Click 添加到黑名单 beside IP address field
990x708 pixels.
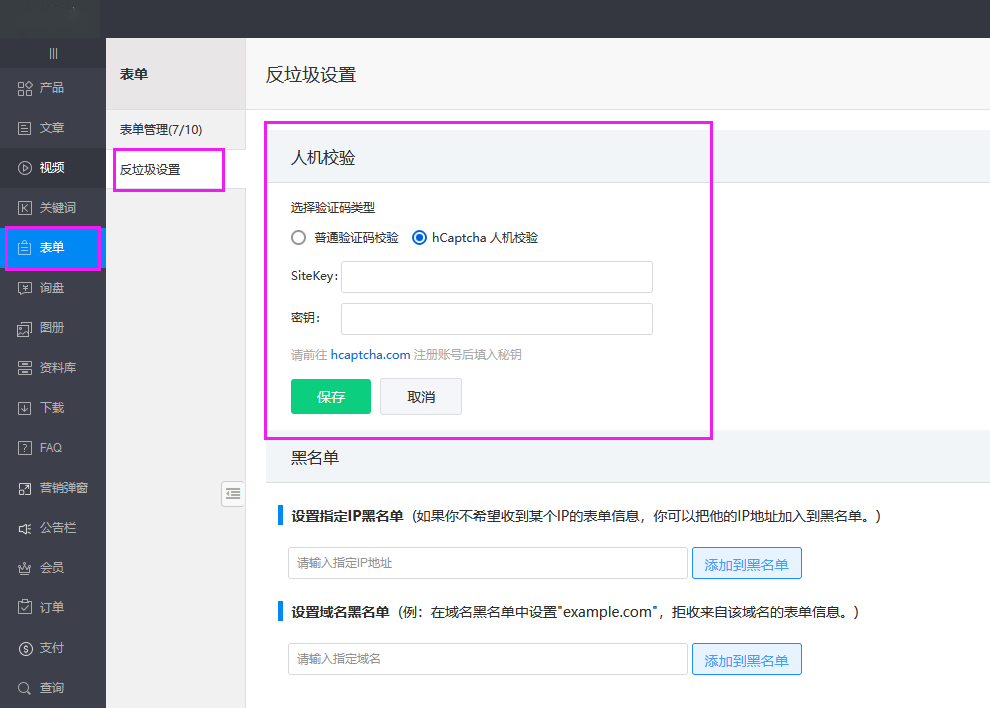tap(746, 564)
